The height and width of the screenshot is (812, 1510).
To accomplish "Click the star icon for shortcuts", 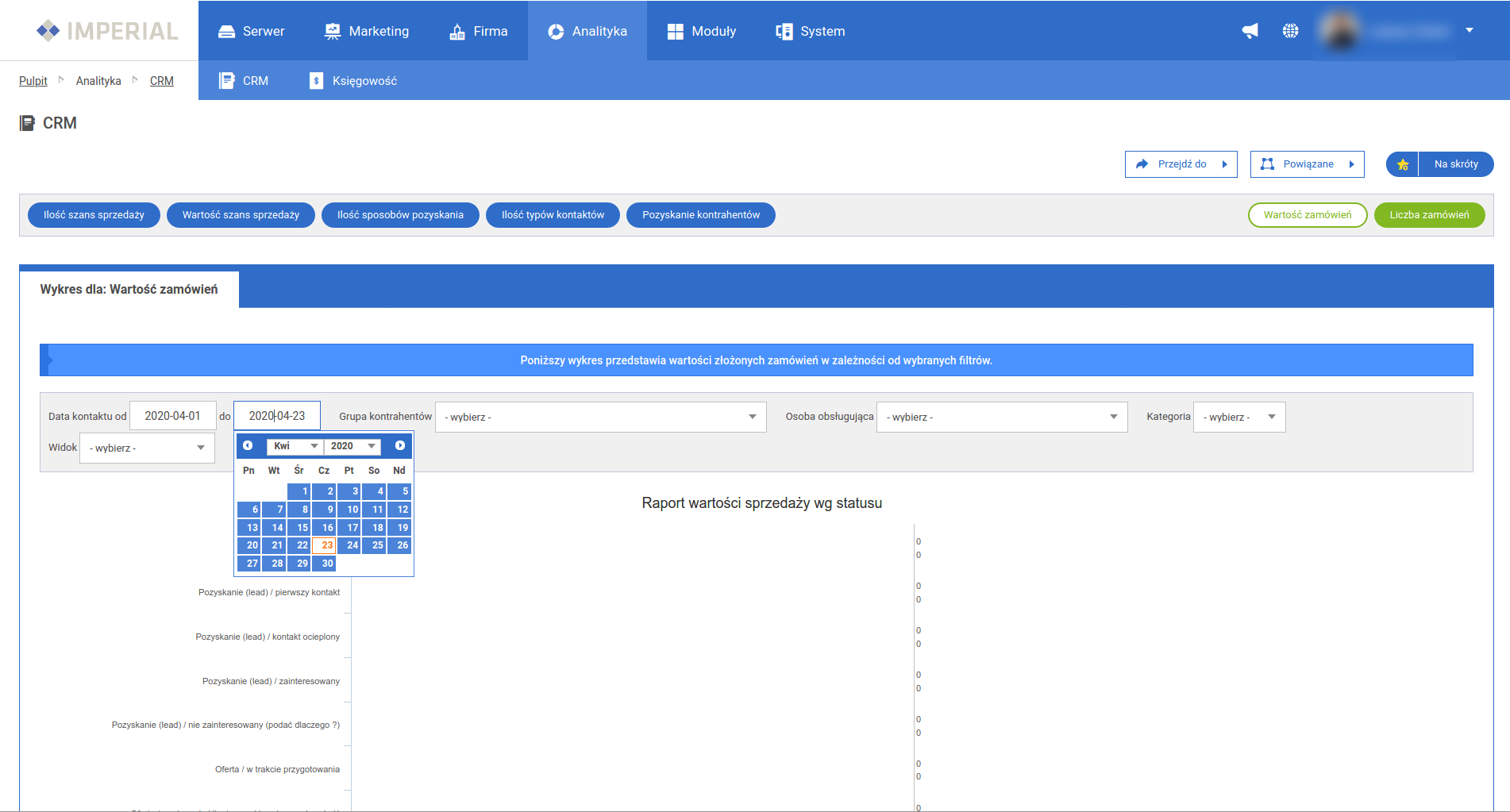I will pos(1403,164).
